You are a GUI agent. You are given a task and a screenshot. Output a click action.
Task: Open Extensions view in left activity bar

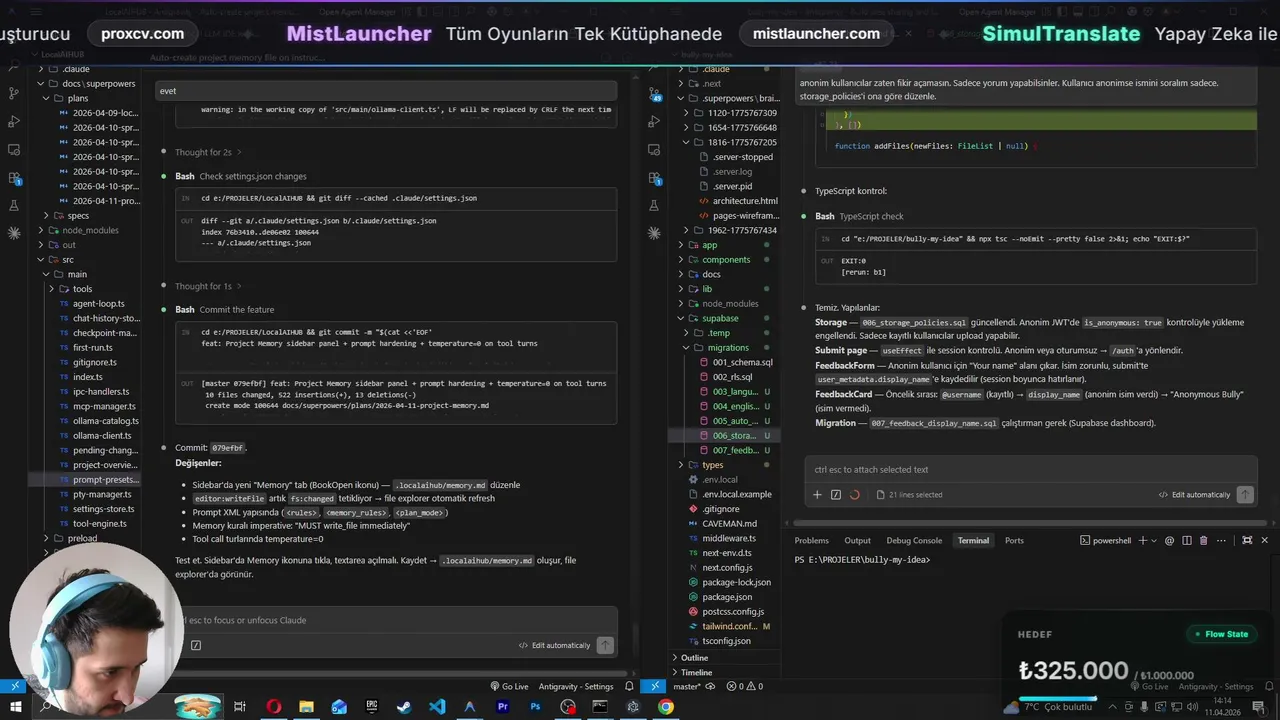pyautogui.click(x=14, y=178)
